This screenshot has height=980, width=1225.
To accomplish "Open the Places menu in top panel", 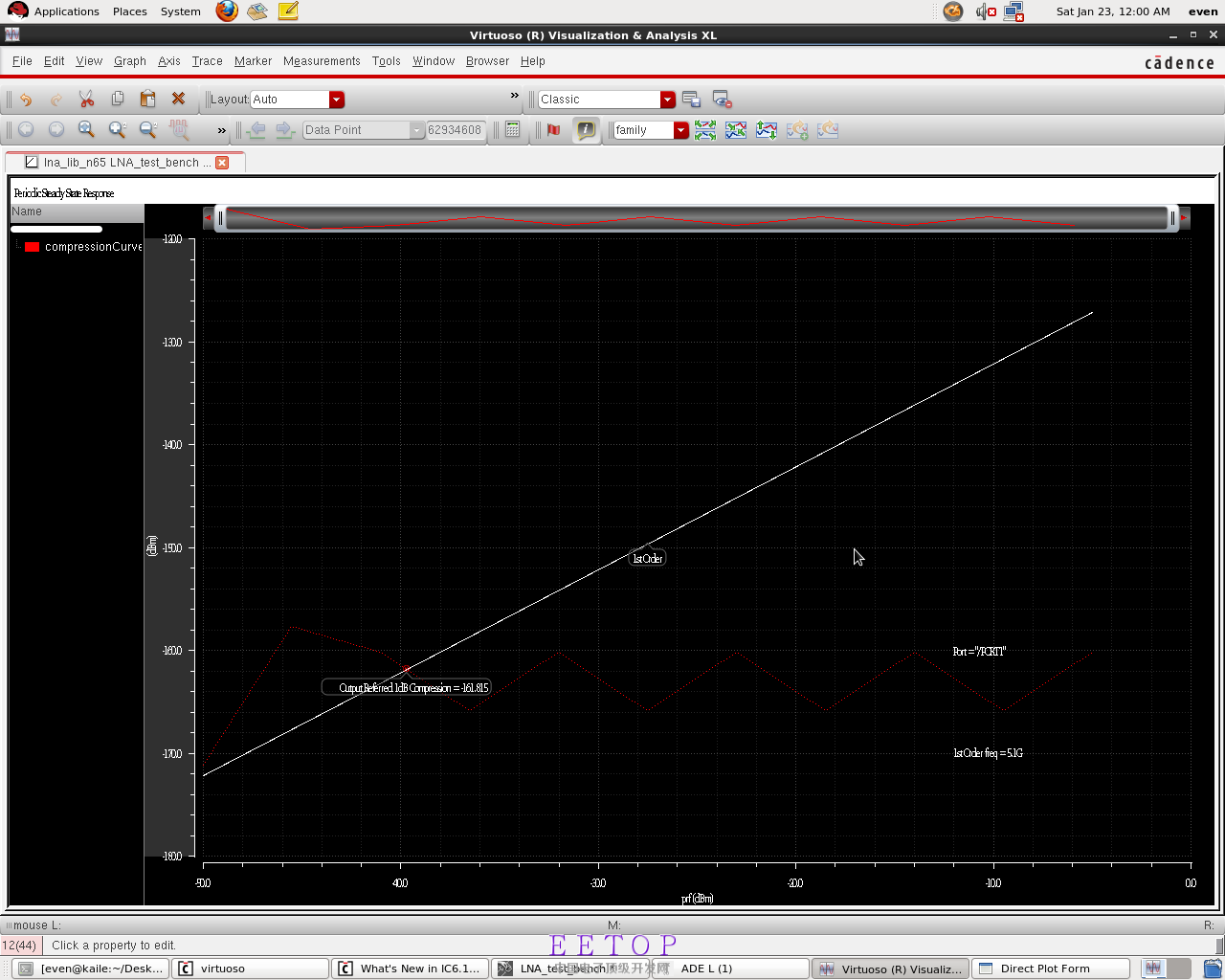I will tap(130, 11).
